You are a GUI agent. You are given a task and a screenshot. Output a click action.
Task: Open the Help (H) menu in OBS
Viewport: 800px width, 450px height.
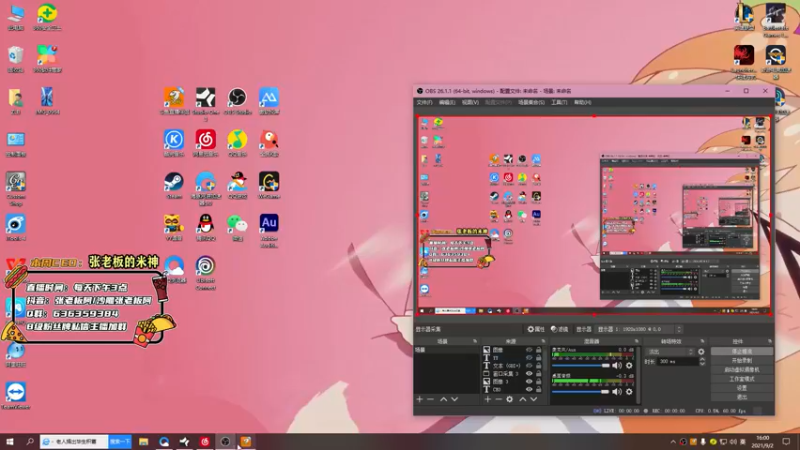point(583,103)
